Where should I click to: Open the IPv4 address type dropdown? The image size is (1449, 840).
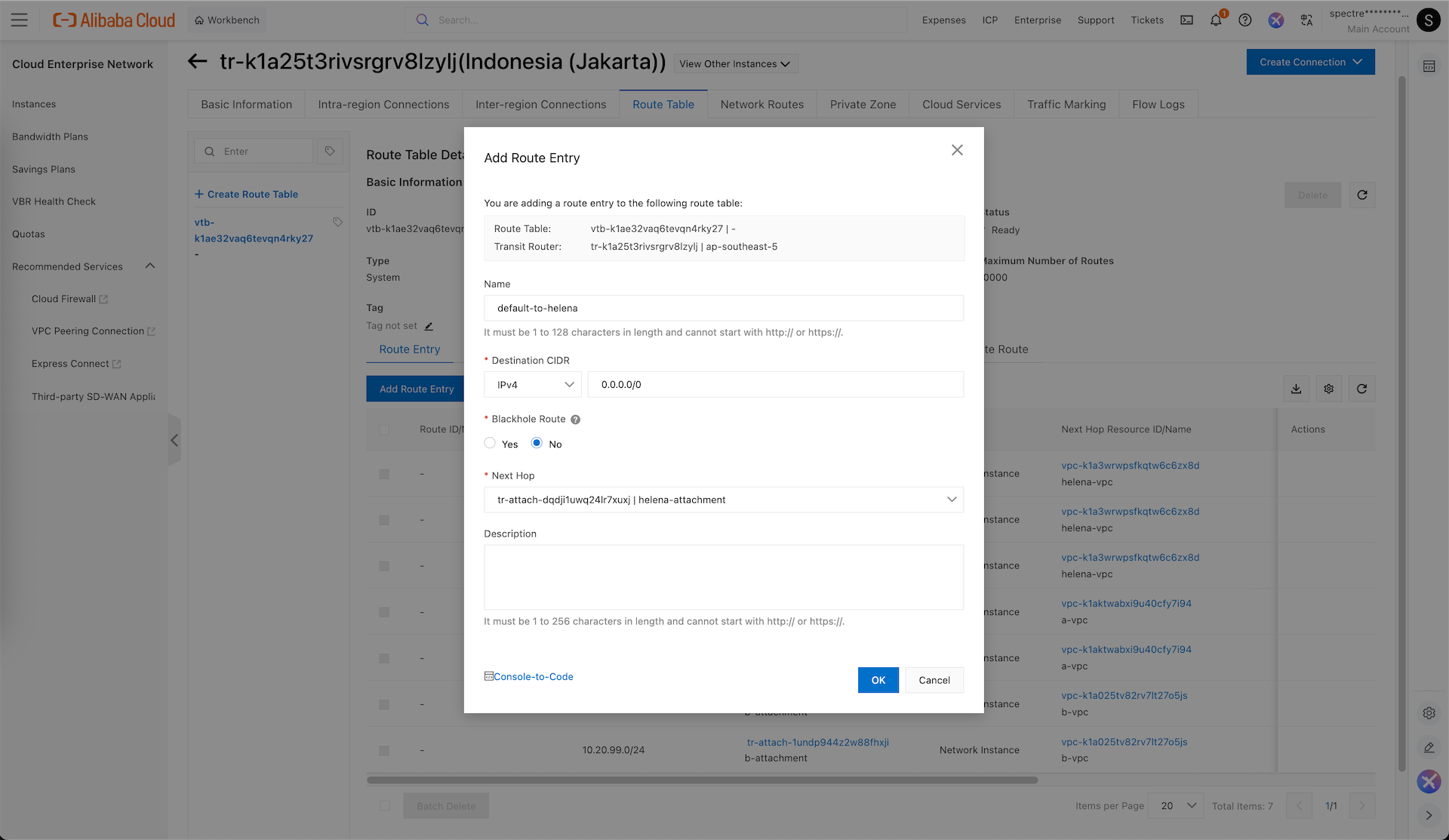click(533, 384)
